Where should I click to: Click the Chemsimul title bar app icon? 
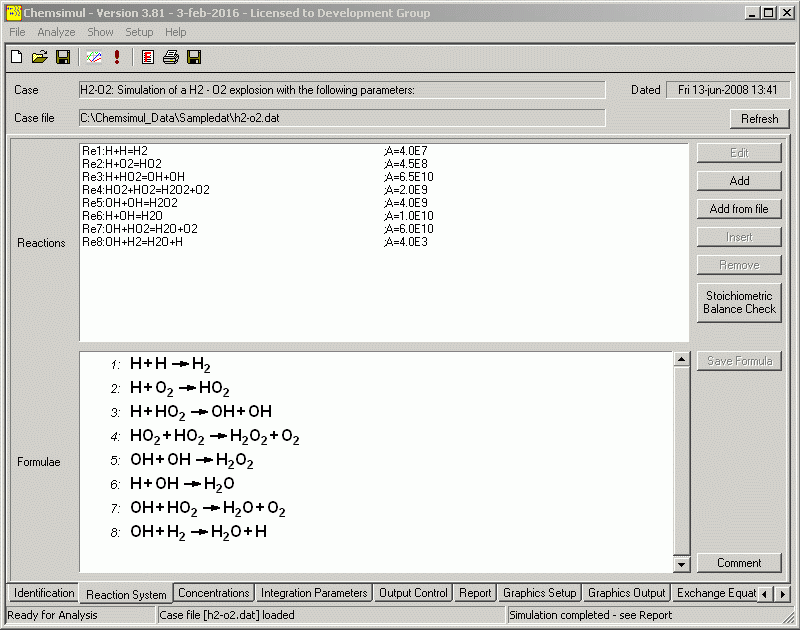pos(14,13)
